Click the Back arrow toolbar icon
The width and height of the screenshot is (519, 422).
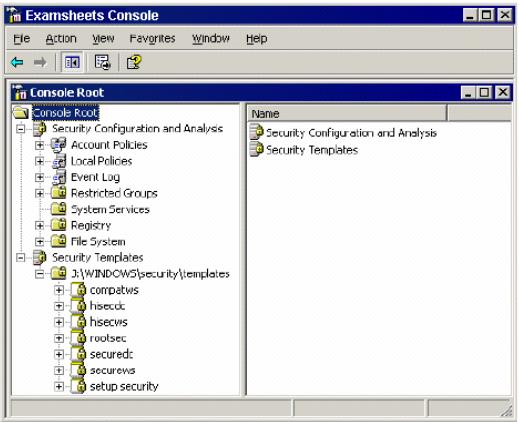[x=17, y=62]
